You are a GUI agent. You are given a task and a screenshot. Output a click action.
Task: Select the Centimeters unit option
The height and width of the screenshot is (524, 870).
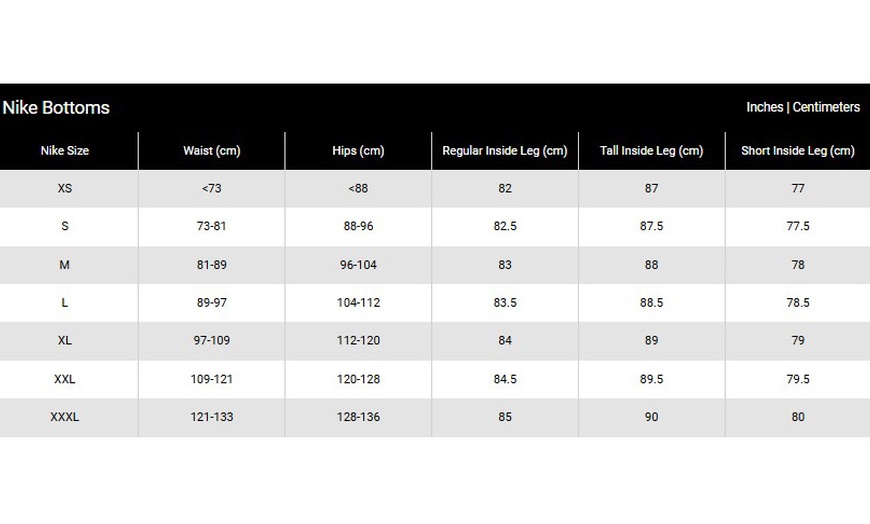coord(826,107)
